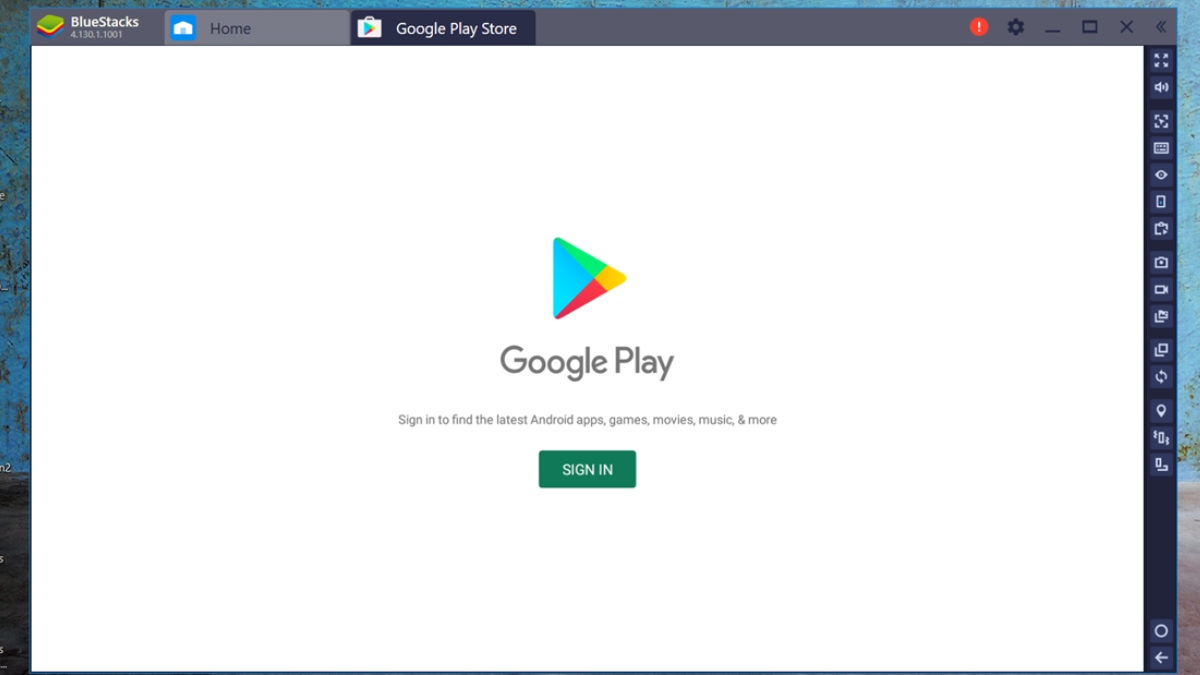Click the portrait phone rotate icon
The width and height of the screenshot is (1200, 675).
[1161, 202]
